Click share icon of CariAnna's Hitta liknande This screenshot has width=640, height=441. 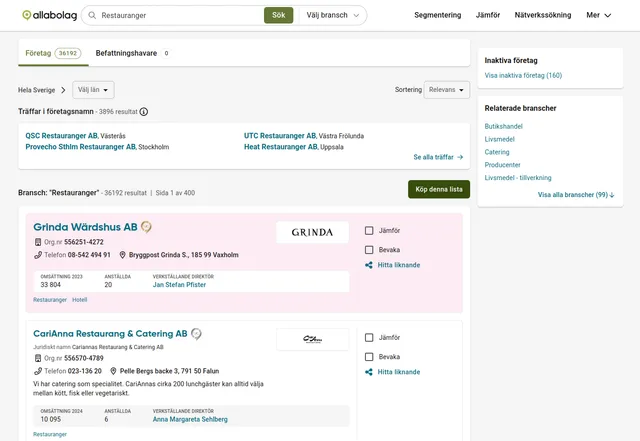click(x=369, y=372)
